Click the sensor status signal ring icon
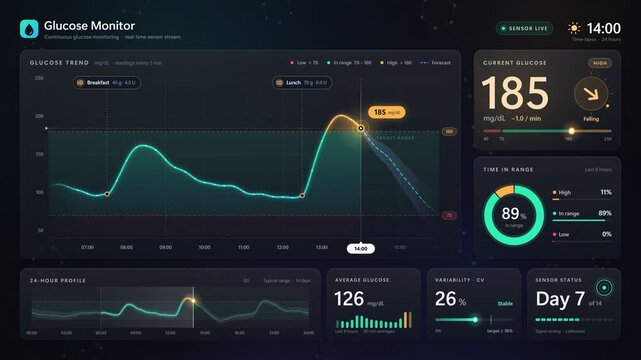The height and width of the screenshot is (360, 641). [x=604, y=288]
